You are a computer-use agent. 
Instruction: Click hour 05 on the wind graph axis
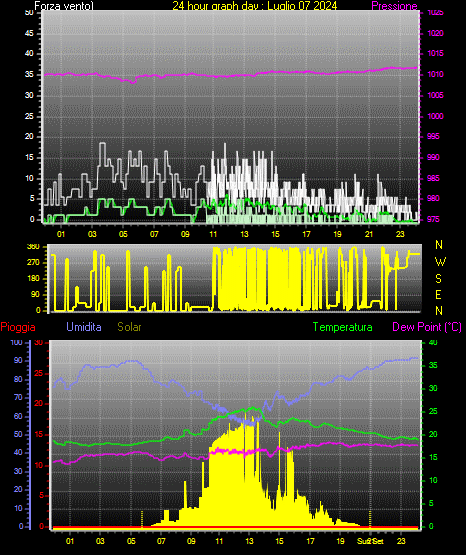click(123, 234)
